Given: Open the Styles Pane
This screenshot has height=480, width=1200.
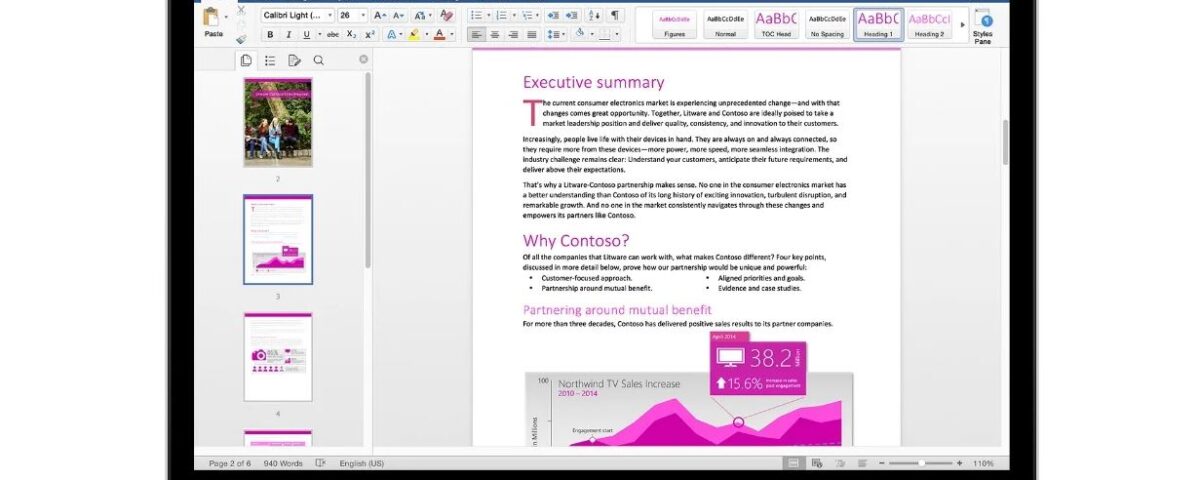Looking at the screenshot, I should coord(983,24).
